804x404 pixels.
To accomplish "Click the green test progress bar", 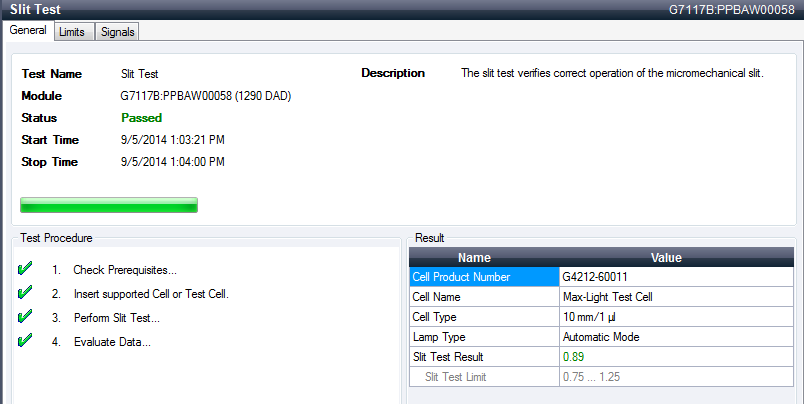I will tap(109, 205).
